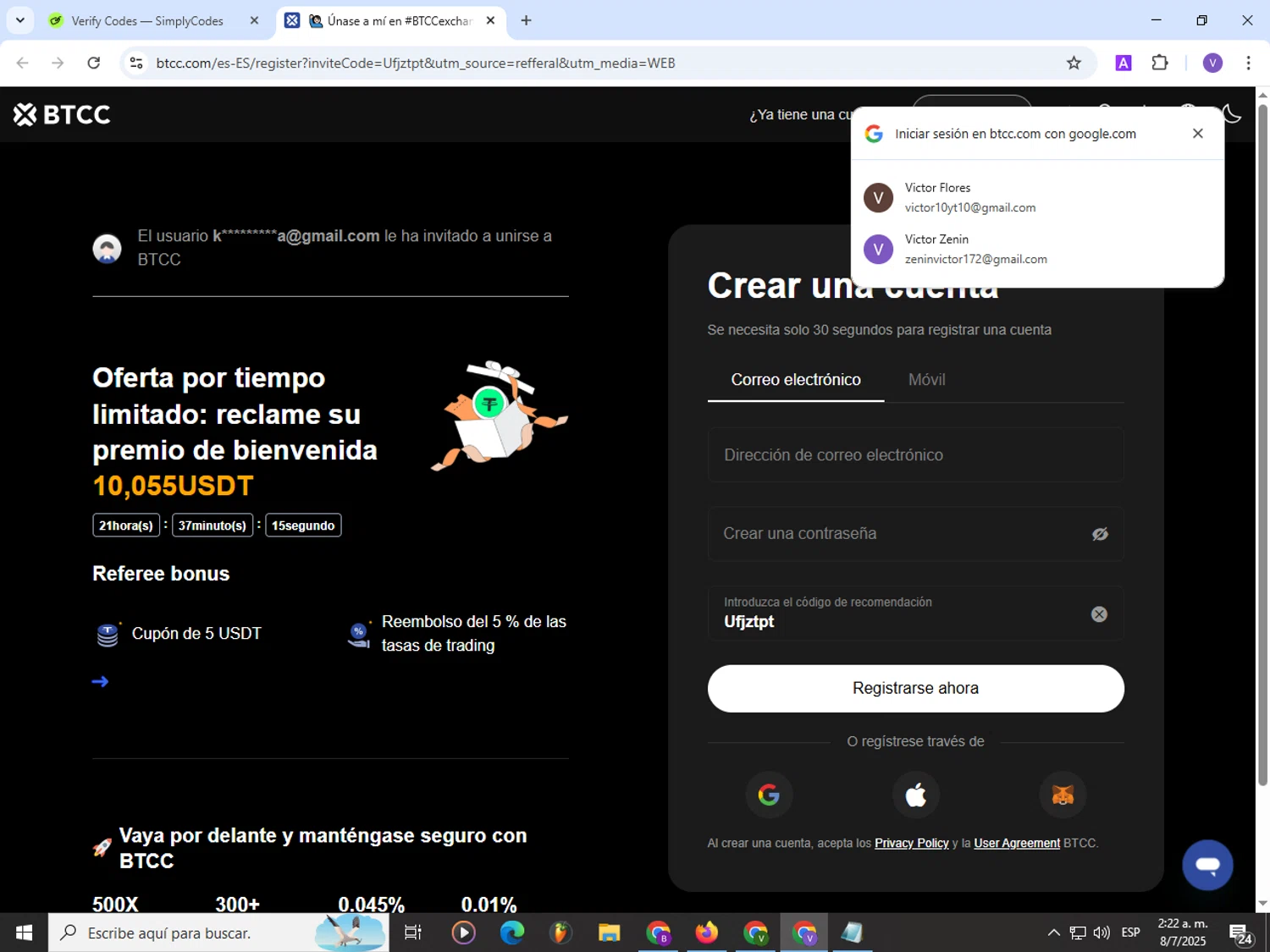The width and height of the screenshot is (1270, 952).
Task: Click the Crear una contraseña field
Action: pyautogui.click(x=915, y=533)
